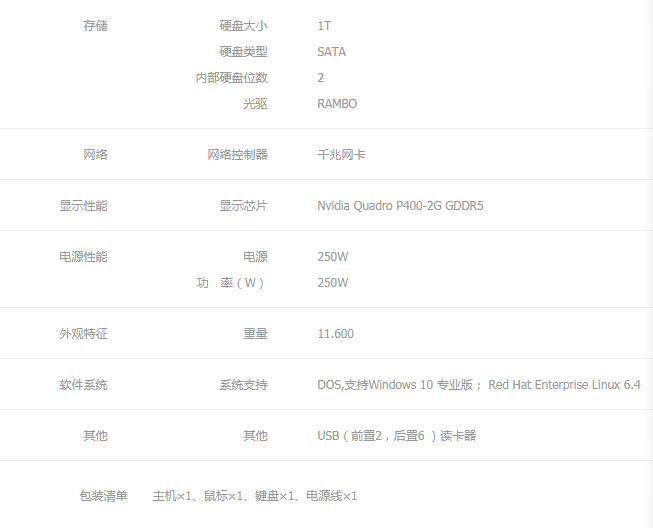Select the SATA hard disk type value

pos(331,52)
